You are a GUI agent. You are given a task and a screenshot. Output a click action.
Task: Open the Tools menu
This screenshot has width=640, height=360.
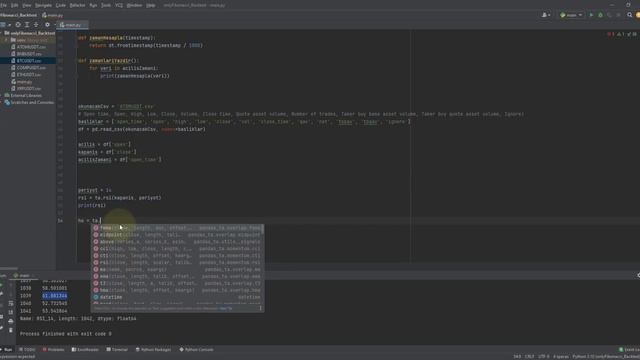pyautogui.click(x=106, y=5)
